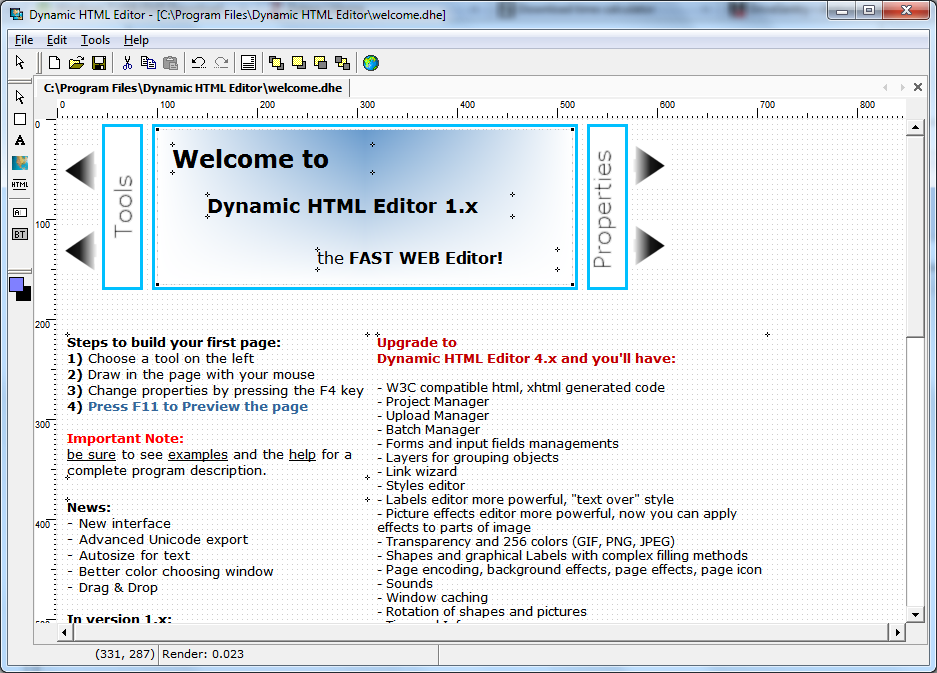Pick the blue foreground color swatch
937x673 pixels.
point(16,285)
